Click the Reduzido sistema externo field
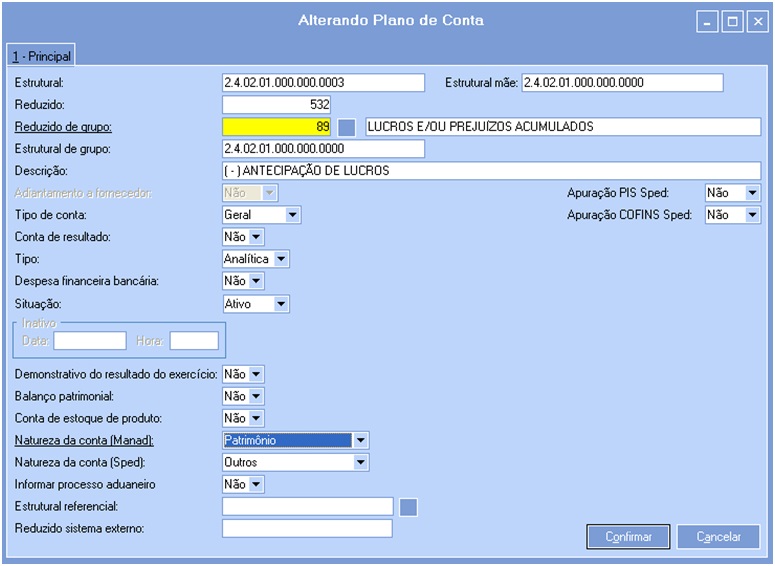 (307, 528)
